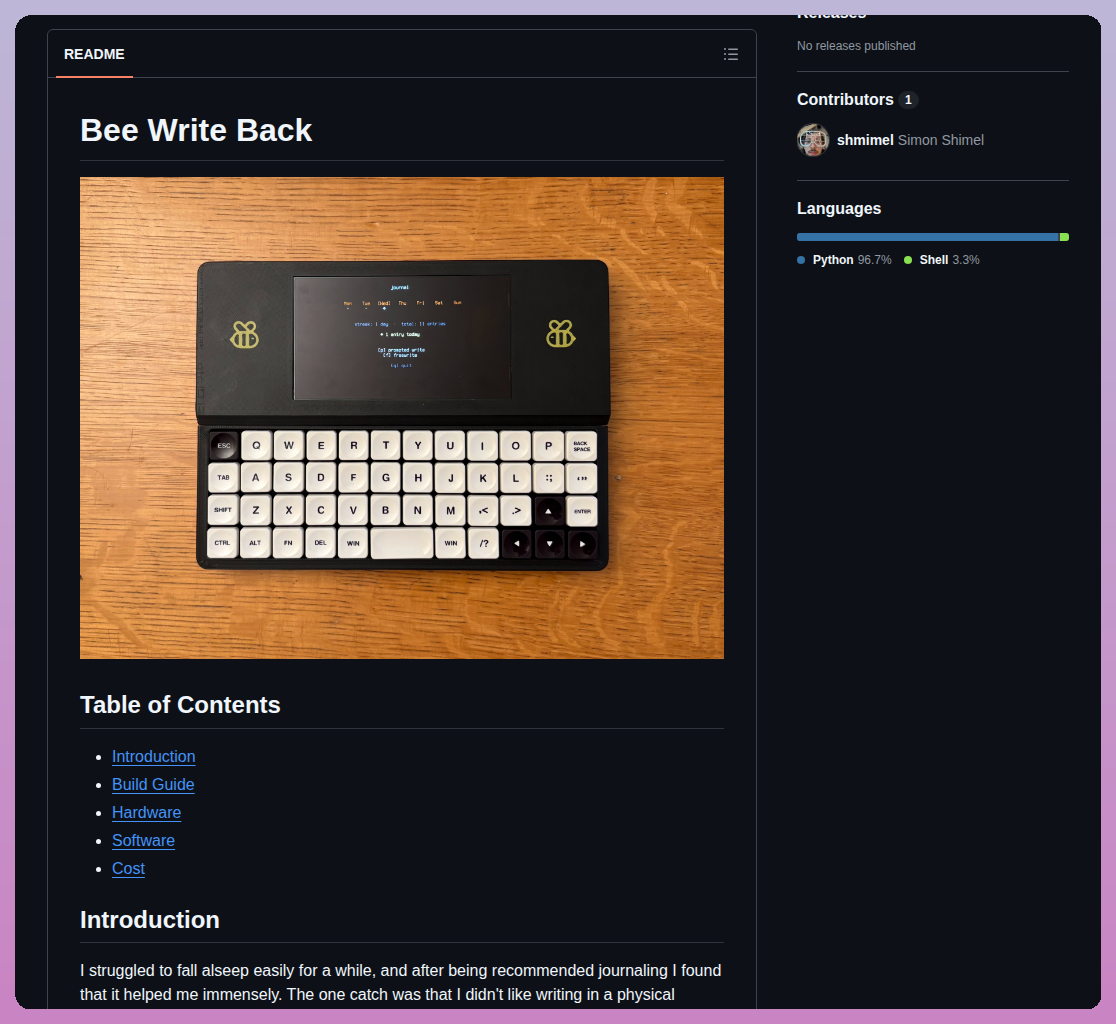The height and width of the screenshot is (1024, 1116).
Task: Open shmimel profile link
Action: click(x=865, y=140)
